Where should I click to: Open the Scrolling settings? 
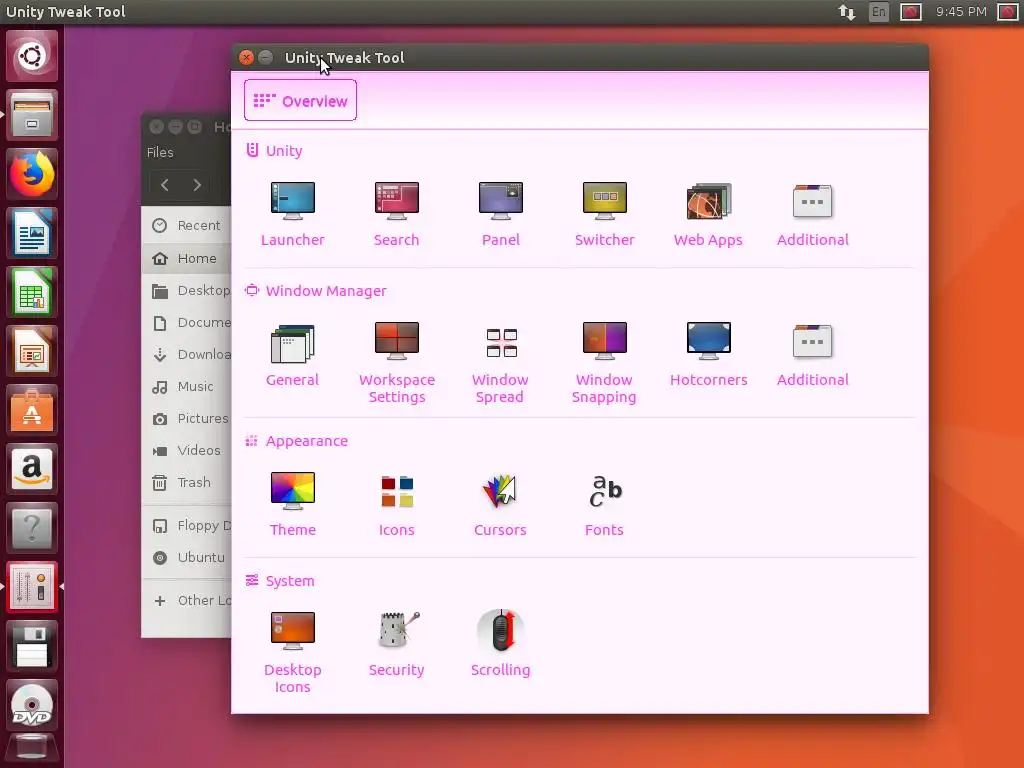tap(501, 644)
